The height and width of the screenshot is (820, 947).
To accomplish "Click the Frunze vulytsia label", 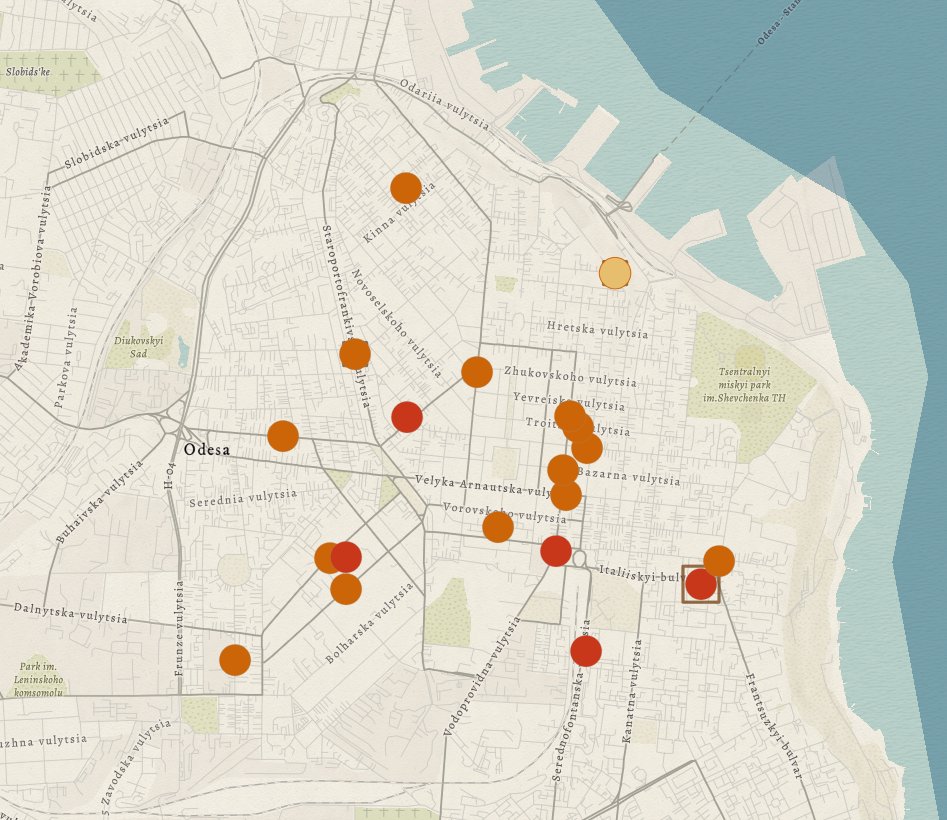I will tap(179, 628).
